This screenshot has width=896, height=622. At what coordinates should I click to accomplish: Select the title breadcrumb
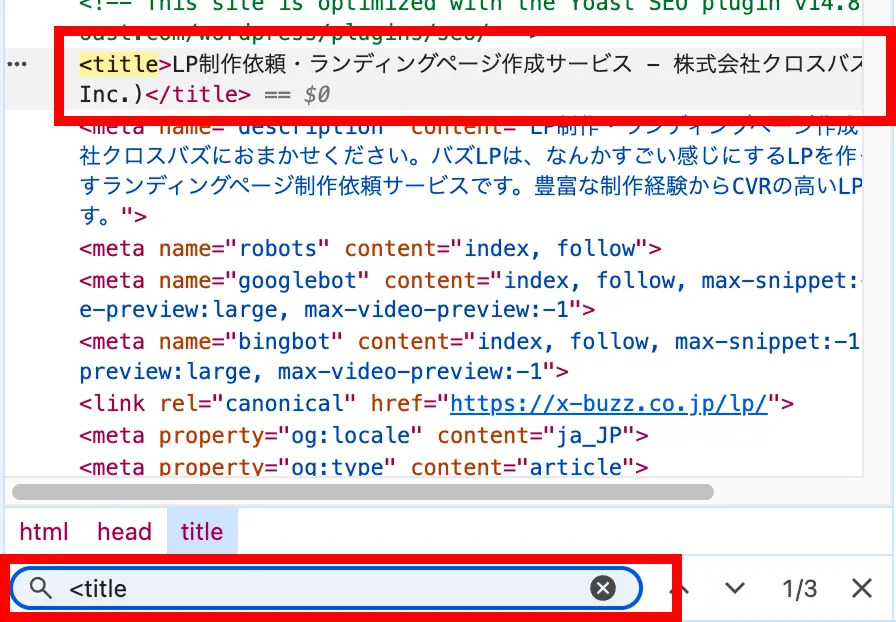point(202,532)
